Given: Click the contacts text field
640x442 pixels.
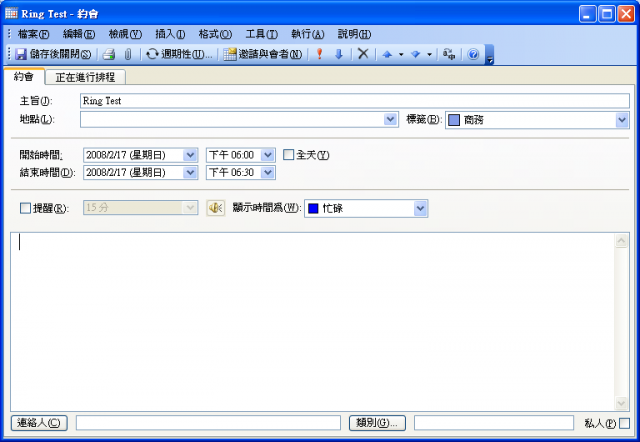Looking at the screenshot, I should (x=208, y=423).
